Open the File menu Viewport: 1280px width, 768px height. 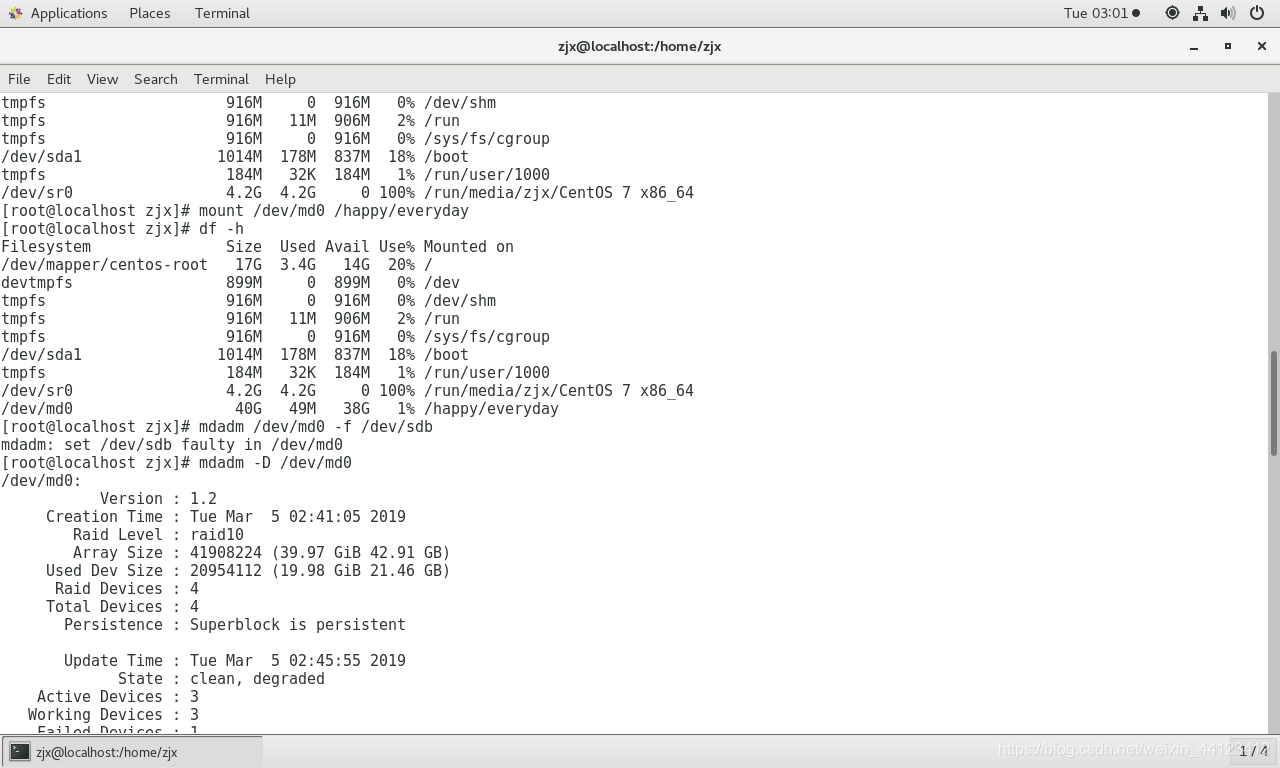(x=19, y=79)
